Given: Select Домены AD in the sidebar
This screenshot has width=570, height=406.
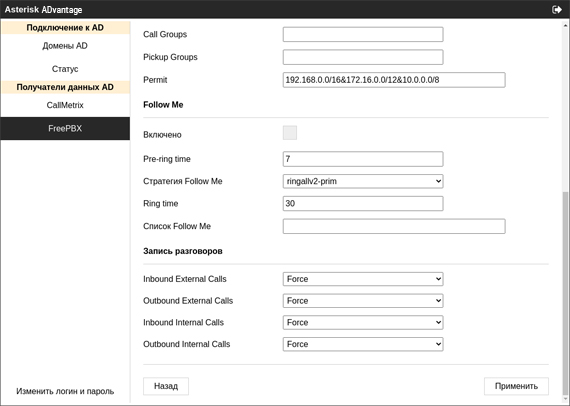Looking at the screenshot, I should (x=65, y=46).
